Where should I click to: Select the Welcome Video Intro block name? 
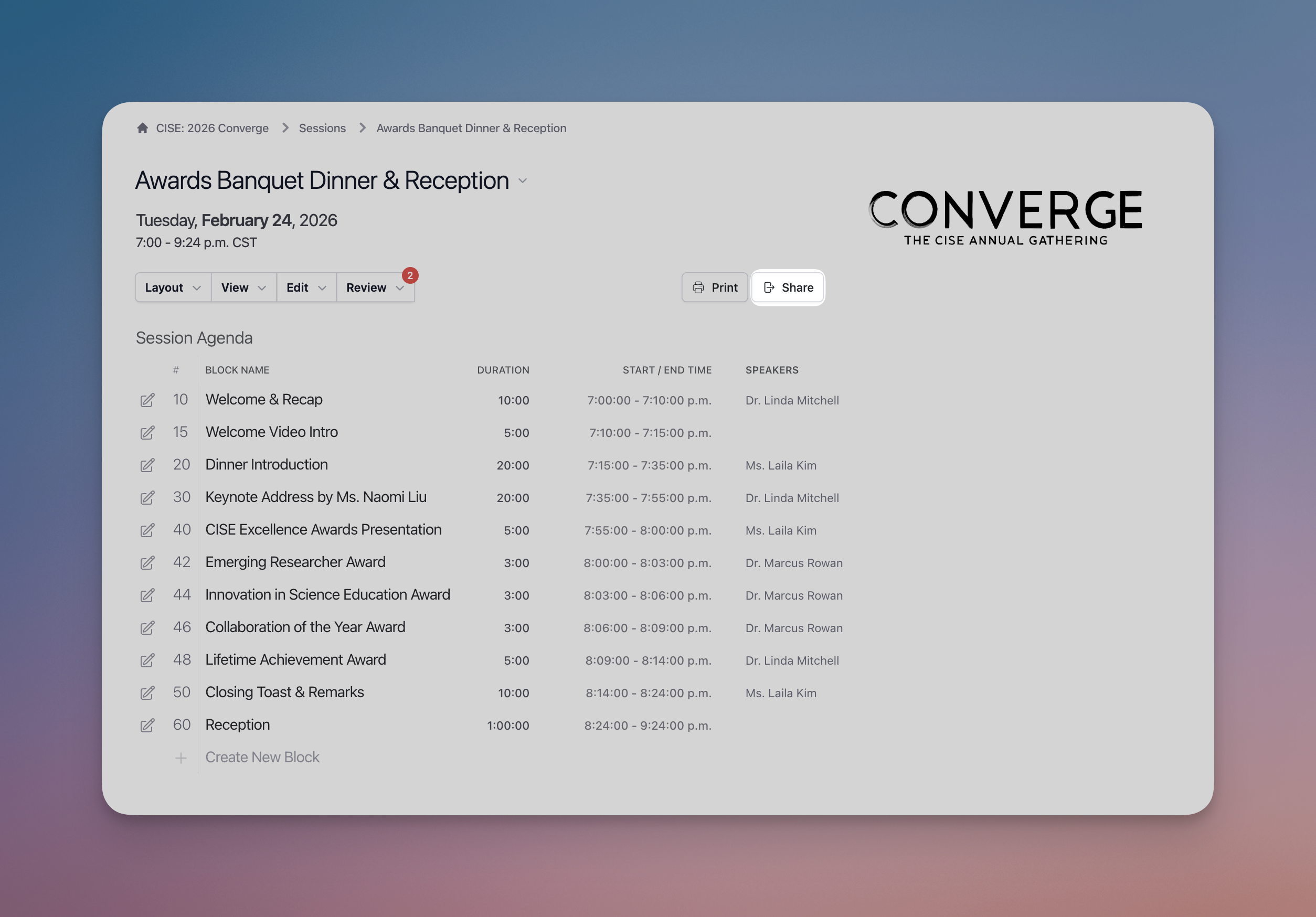271,432
